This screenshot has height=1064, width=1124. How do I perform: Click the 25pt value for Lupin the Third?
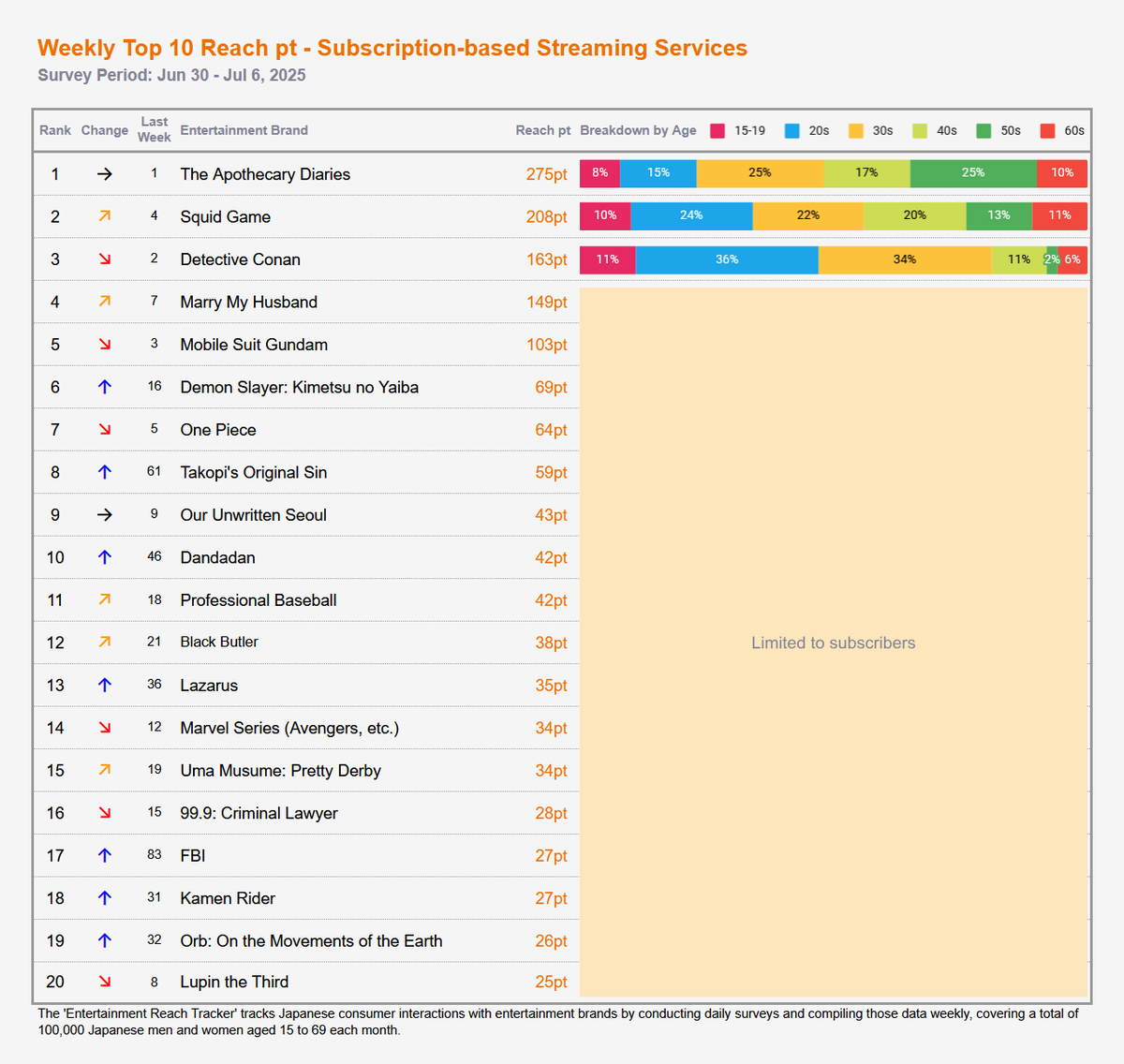(x=552, y=982)
